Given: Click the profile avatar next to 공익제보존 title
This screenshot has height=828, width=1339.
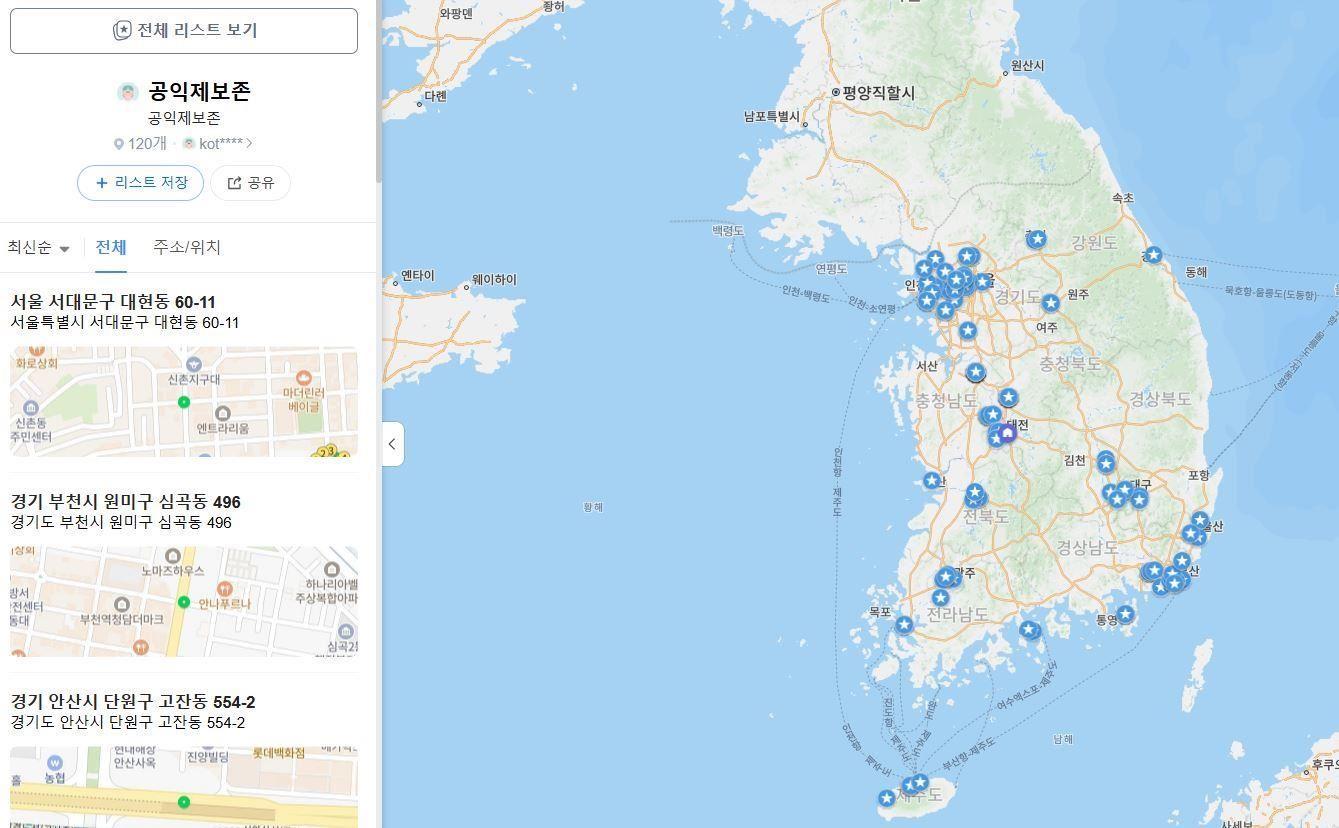Looking at the screenshot, I should (x=128, y=92).
